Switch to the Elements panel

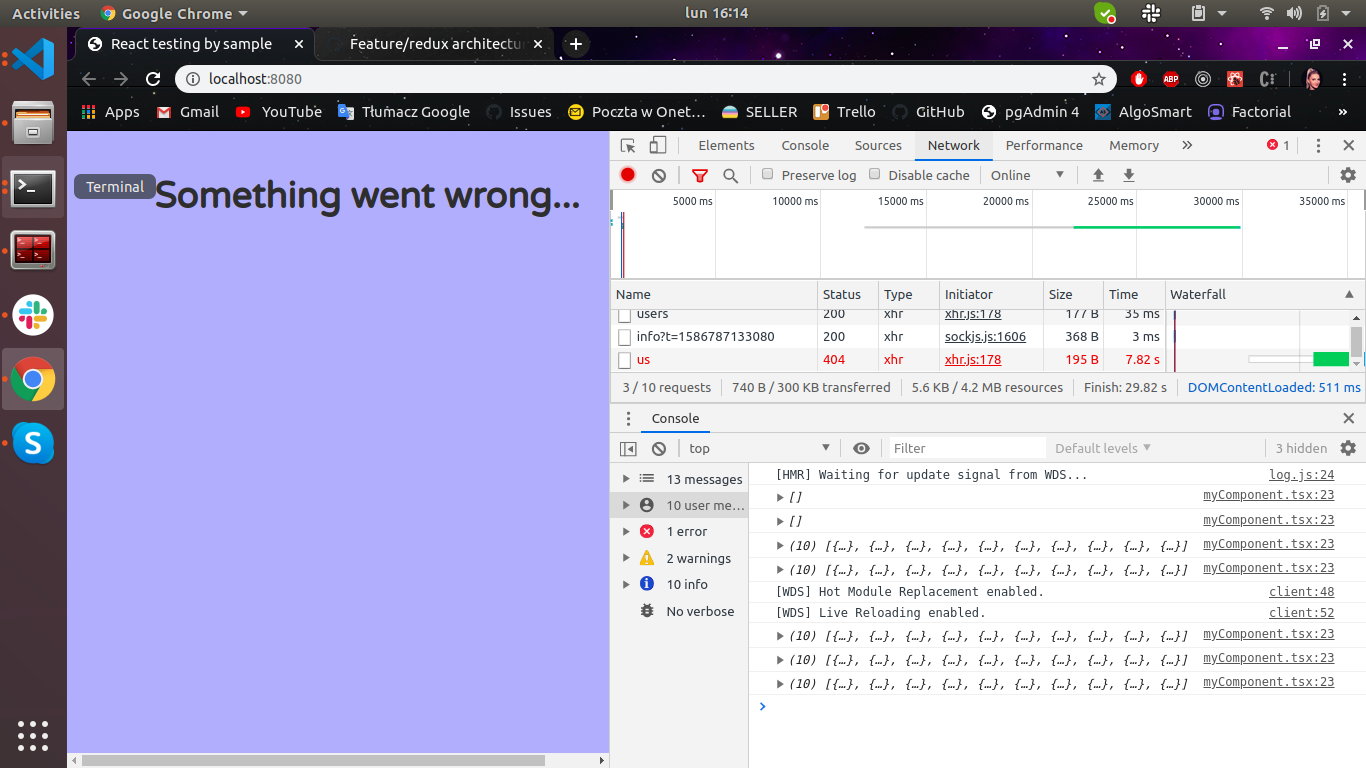point(725,145)
